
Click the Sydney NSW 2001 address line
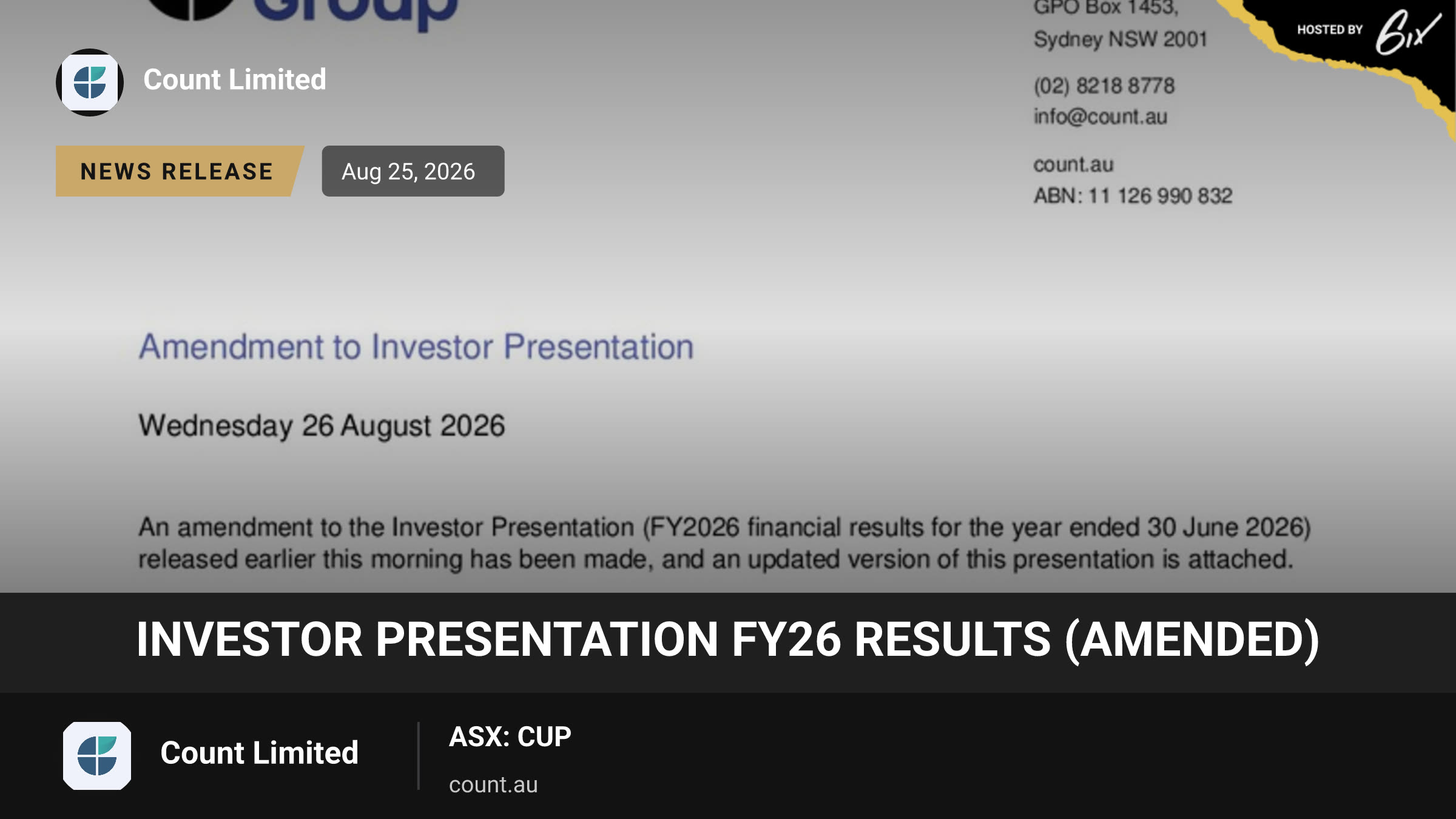click(x=1121, y=39)
